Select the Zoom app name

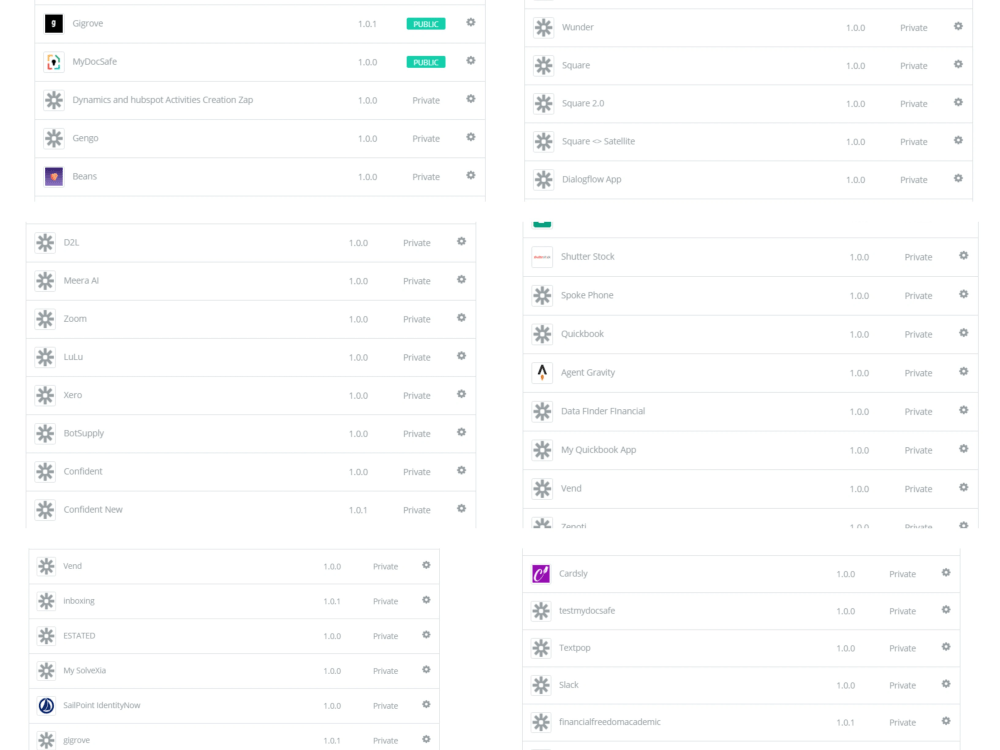click(x=75, y=318)
